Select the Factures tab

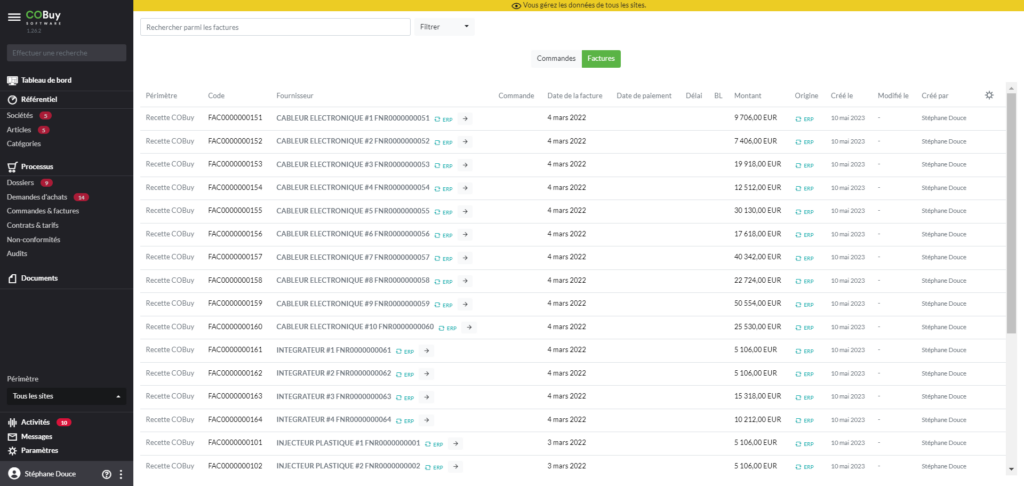[601, 59]
